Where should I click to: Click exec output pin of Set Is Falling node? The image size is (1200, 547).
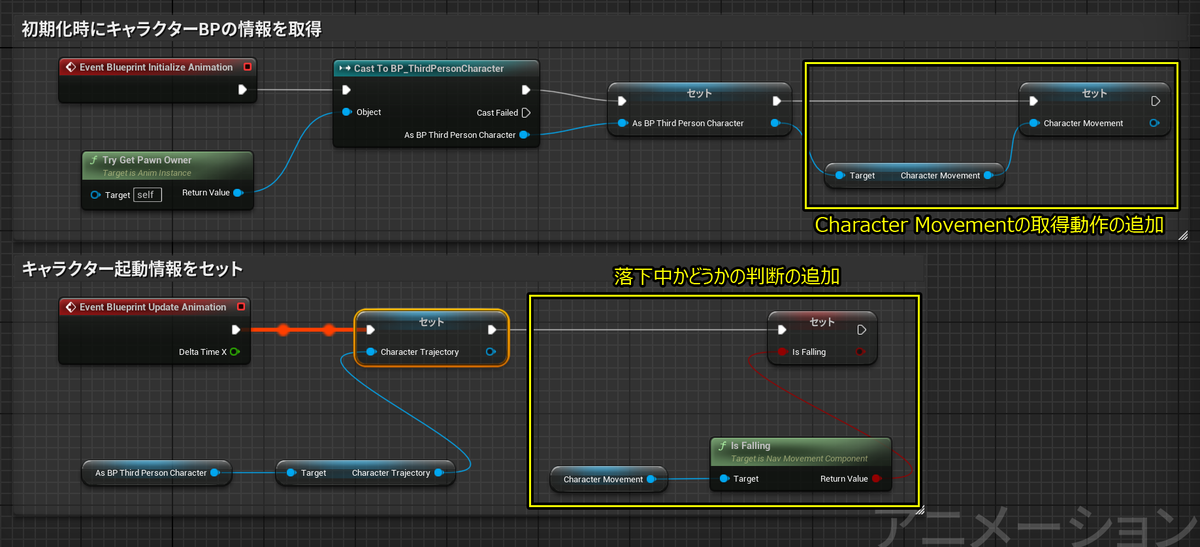pos(862,329)
